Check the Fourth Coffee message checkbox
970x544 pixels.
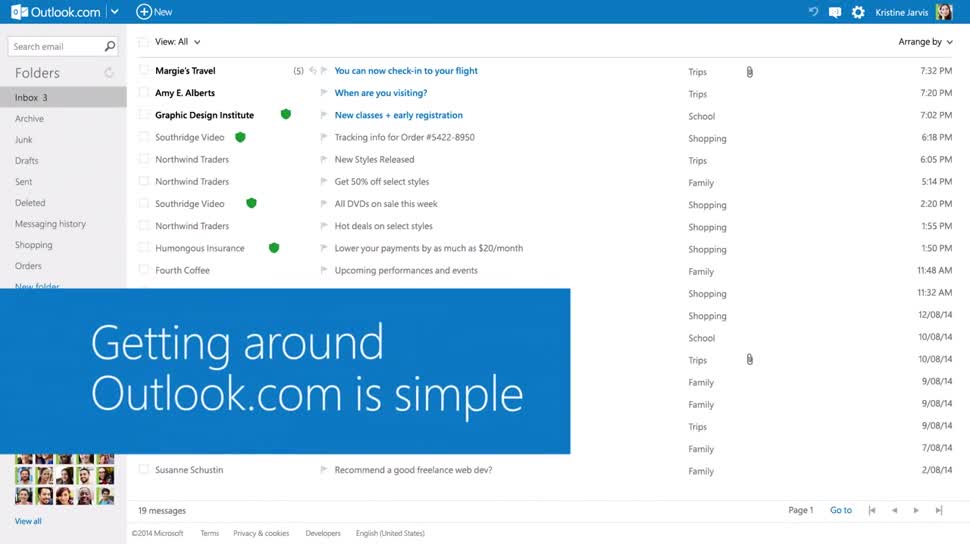(144, 270)
